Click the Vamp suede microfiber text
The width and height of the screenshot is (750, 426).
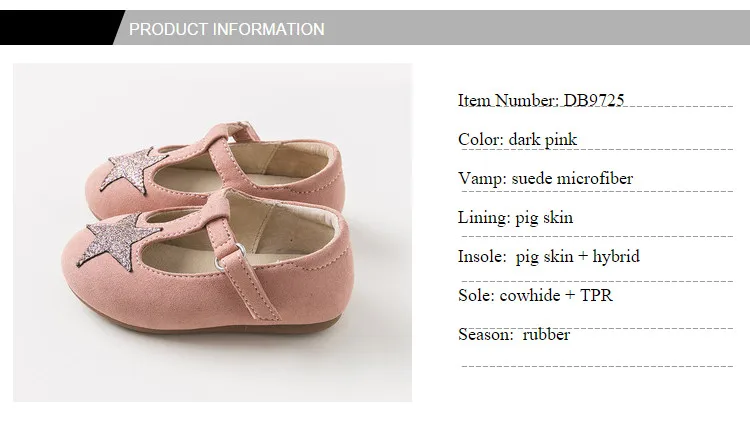(x=545, y=178)
